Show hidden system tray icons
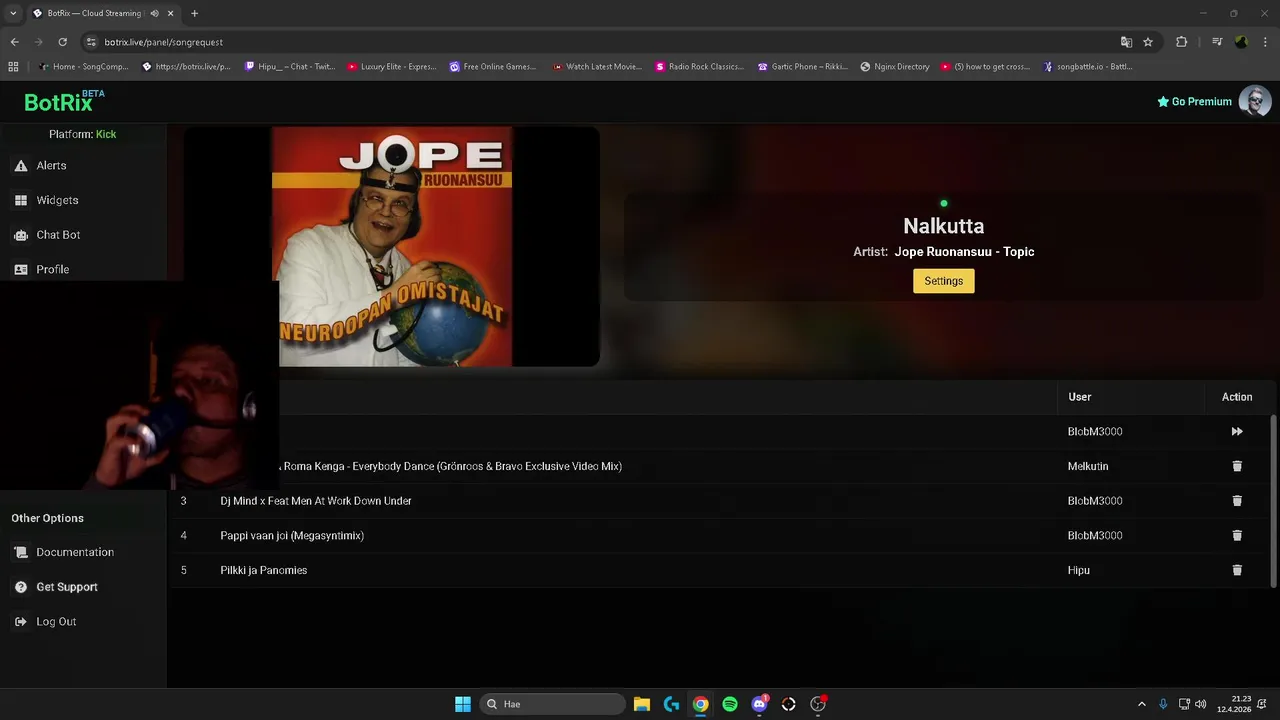1280x720 pixels. [1142, 704]
